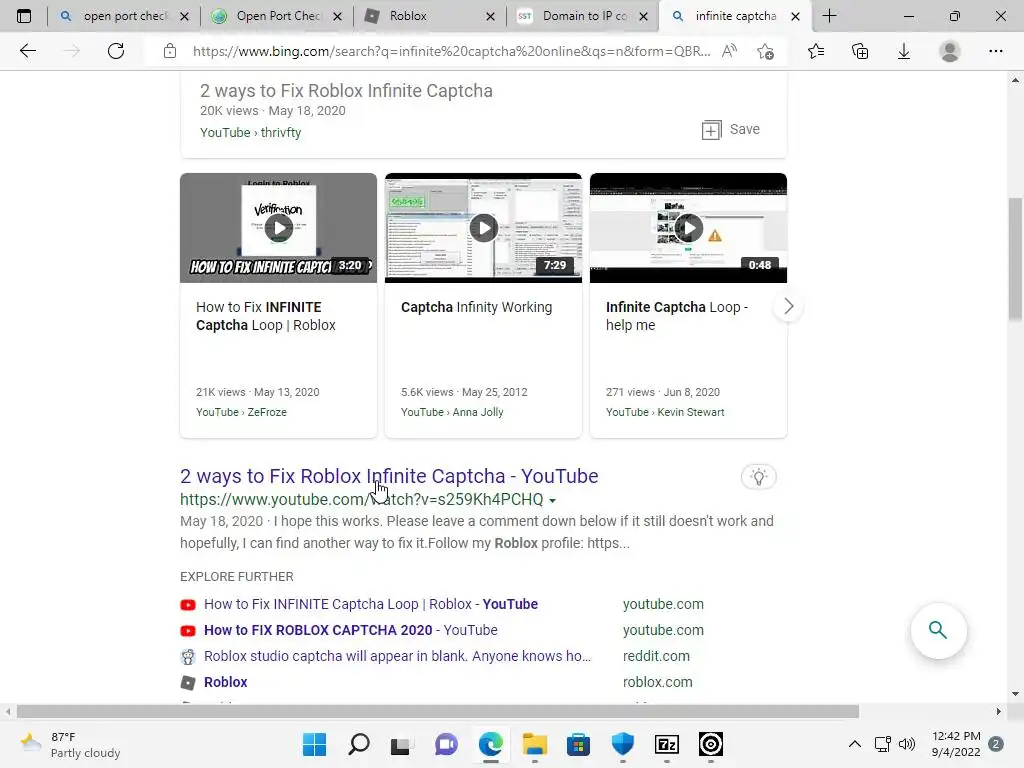Click the horizontal scrollbar thumb
This screenshot has width=1024, height=768.
click(438, 711)
